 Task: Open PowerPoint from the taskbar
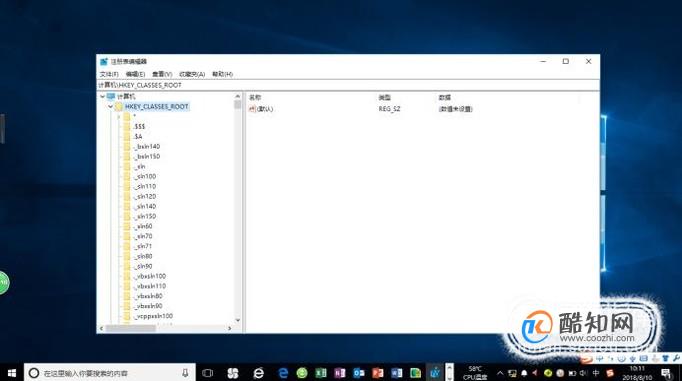[x=378, y=373]
